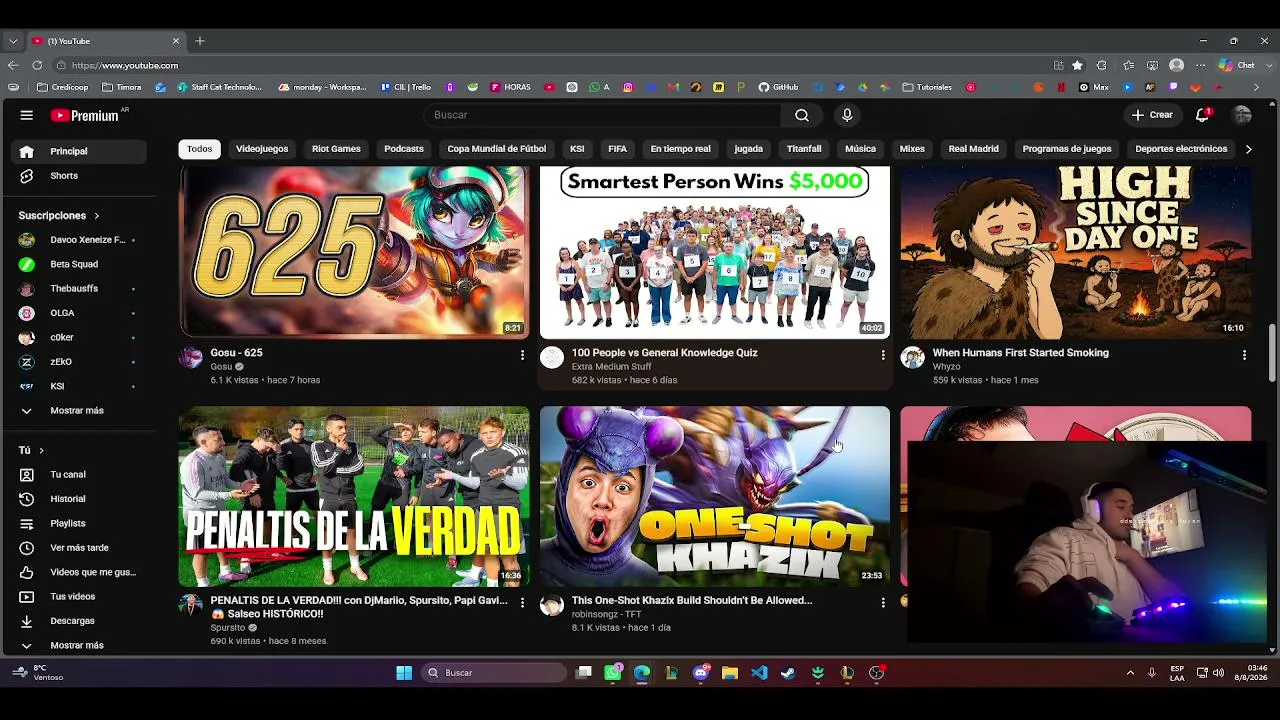Open WhatsApp from the Windows taskbar
1280x720 pixels.
click(613, 673)
